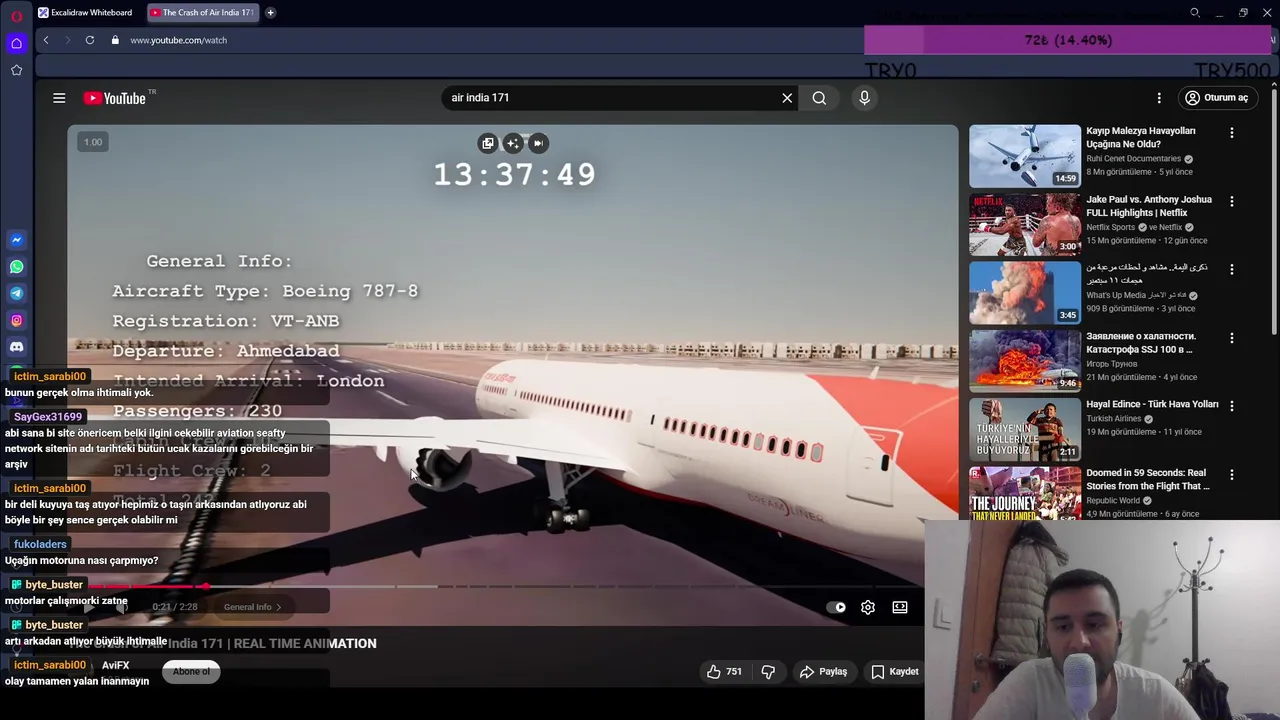Open a new browser tab

point(270,13)
